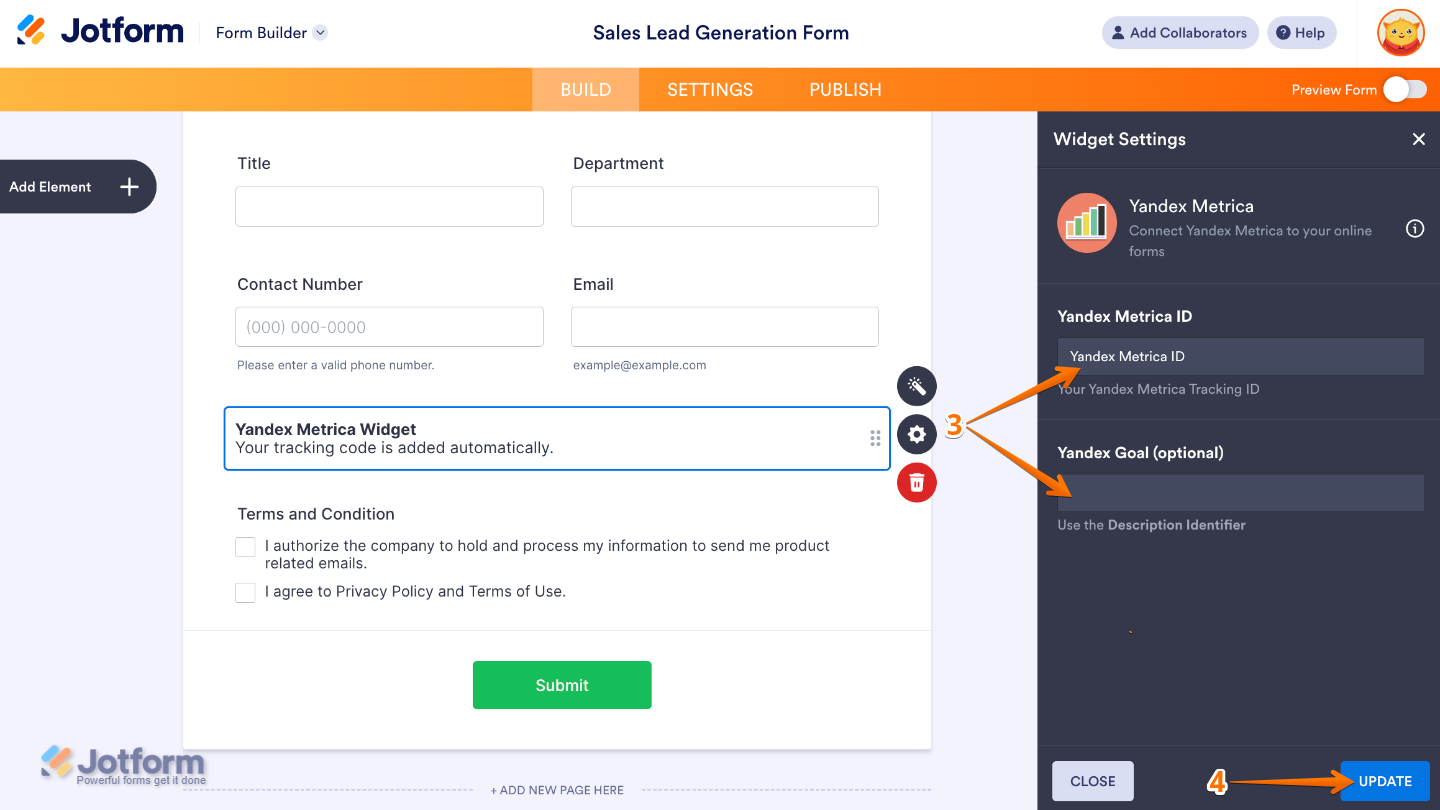Click the widget drag handle dots
The width and height of the screenshot is (1440, 810).
875,438
